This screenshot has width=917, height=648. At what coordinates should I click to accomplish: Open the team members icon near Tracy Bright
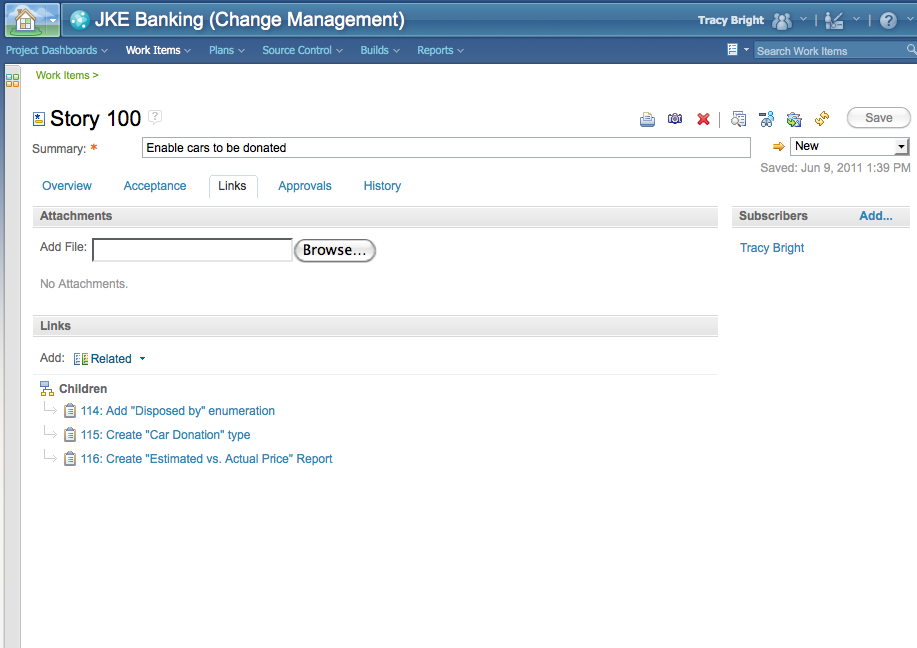pyautogui.click(x=782, y=20)
